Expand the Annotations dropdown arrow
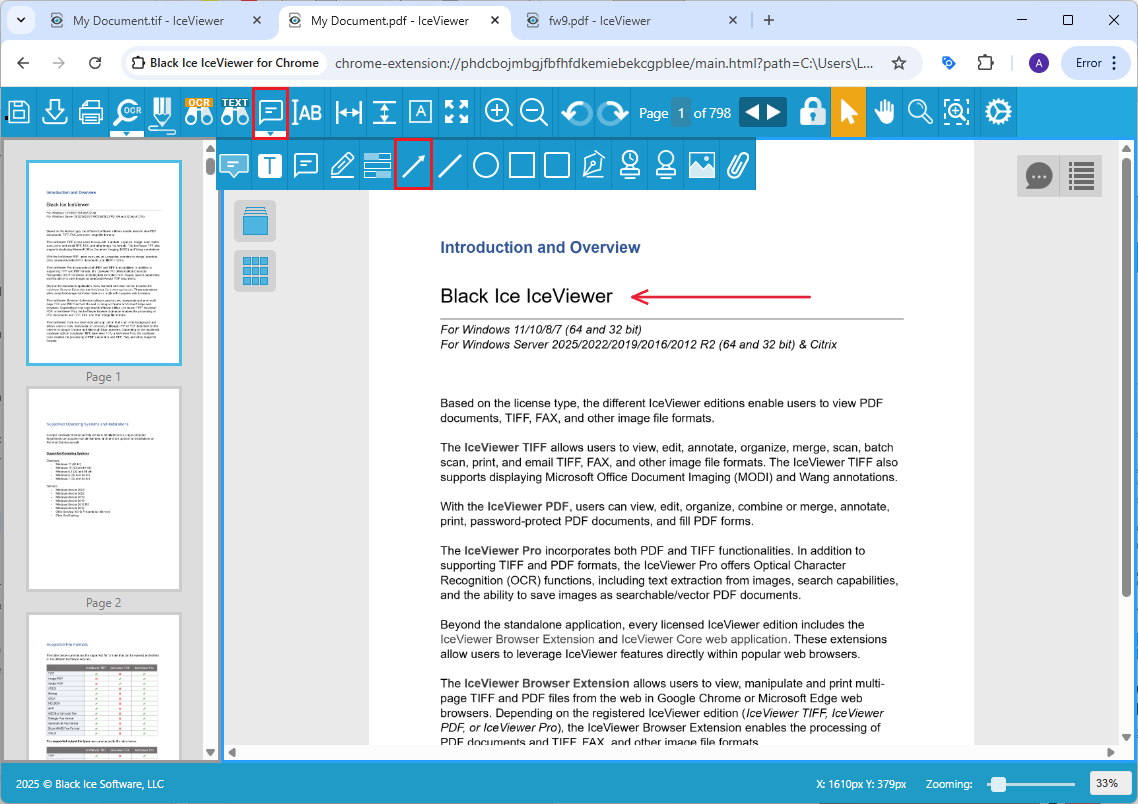Viewport: 1138px width, 804px height. point(270,134)
